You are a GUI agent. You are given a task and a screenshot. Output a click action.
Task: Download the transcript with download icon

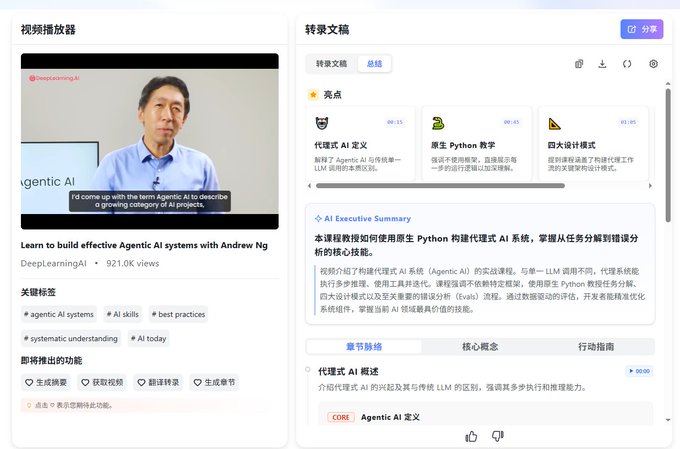[x=602, y=64]
